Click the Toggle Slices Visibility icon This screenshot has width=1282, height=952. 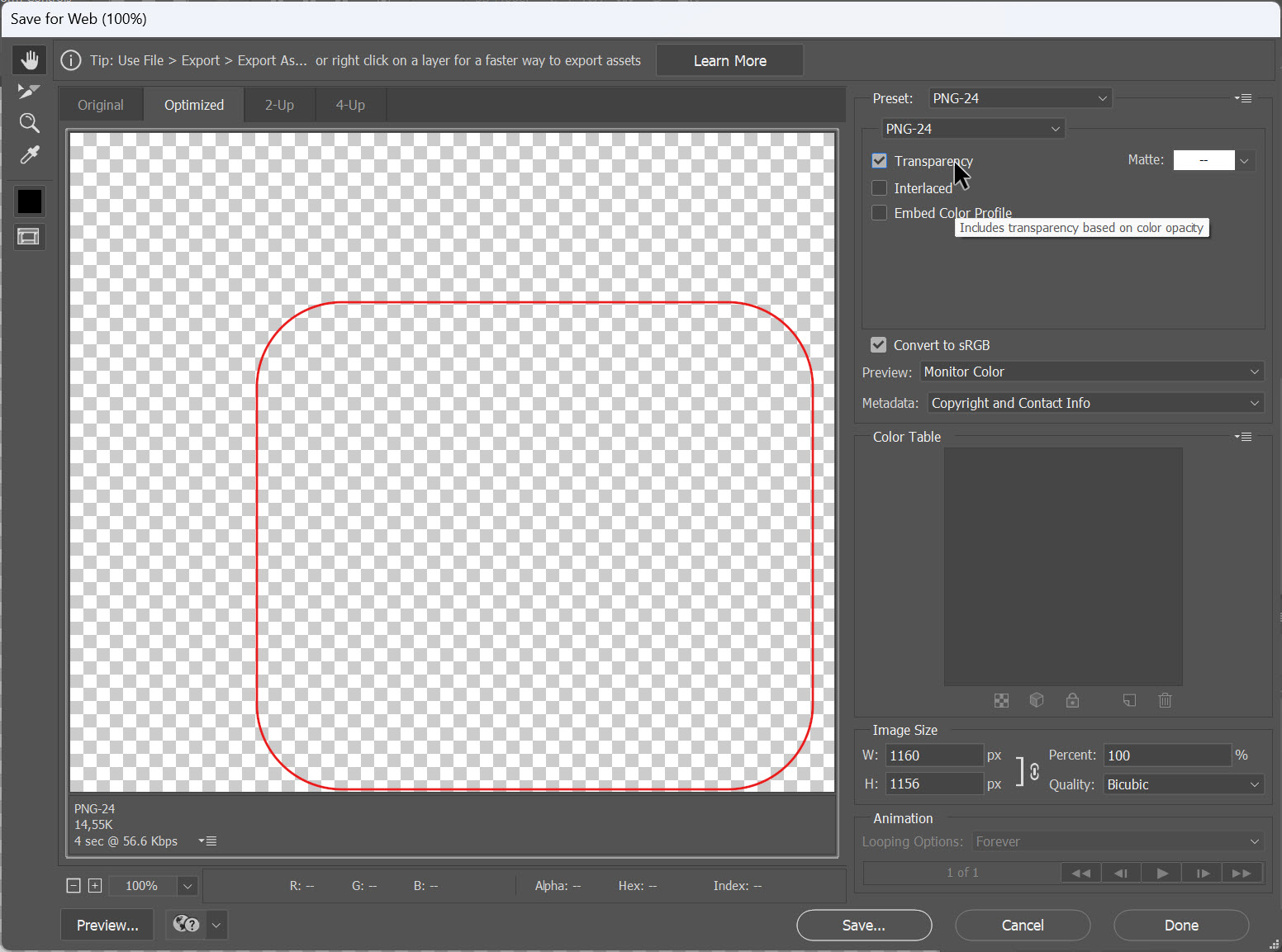click(x=29, y=237)
